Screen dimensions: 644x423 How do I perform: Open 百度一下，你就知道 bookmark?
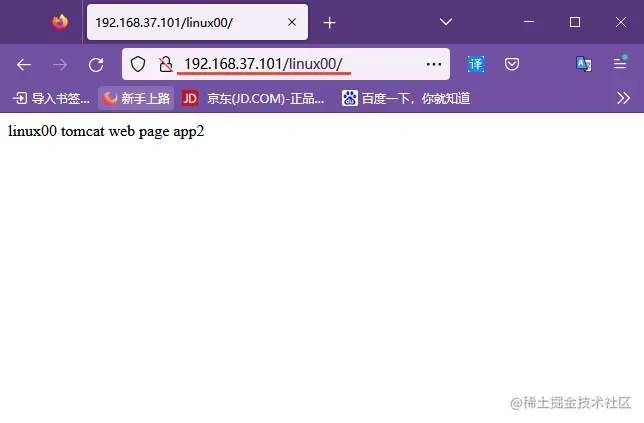[406, 99]
